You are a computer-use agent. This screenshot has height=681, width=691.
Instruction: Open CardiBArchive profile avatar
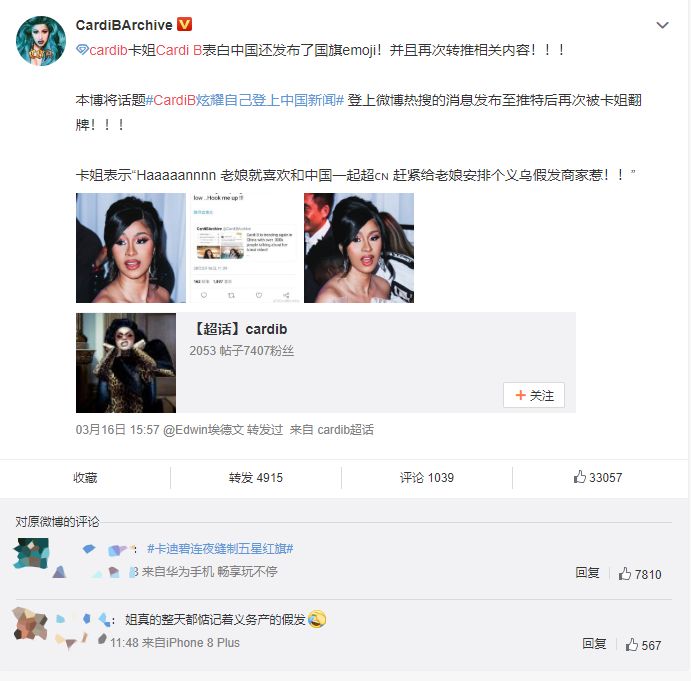[x=41, y=41]
